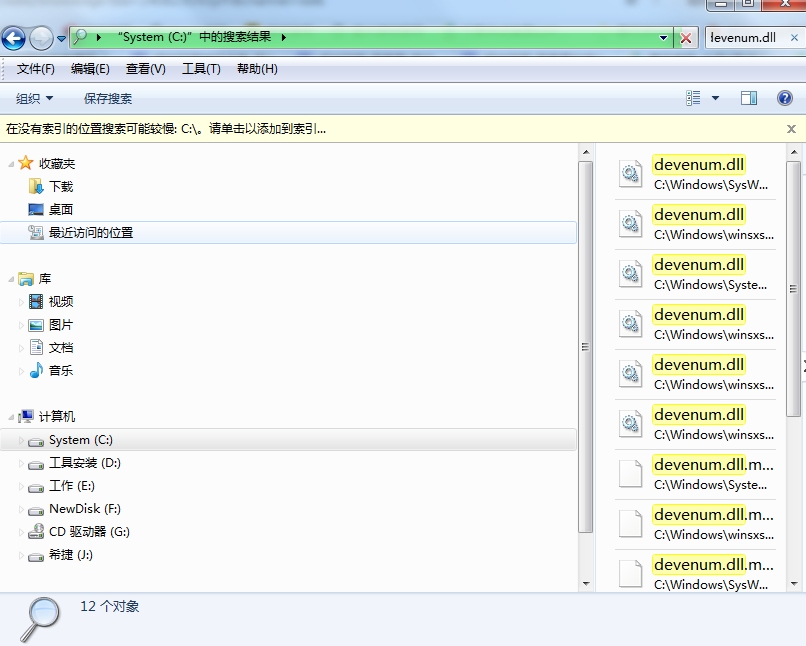Toggle the preview pane icon
806x646 pixels.
pos(748,98)
